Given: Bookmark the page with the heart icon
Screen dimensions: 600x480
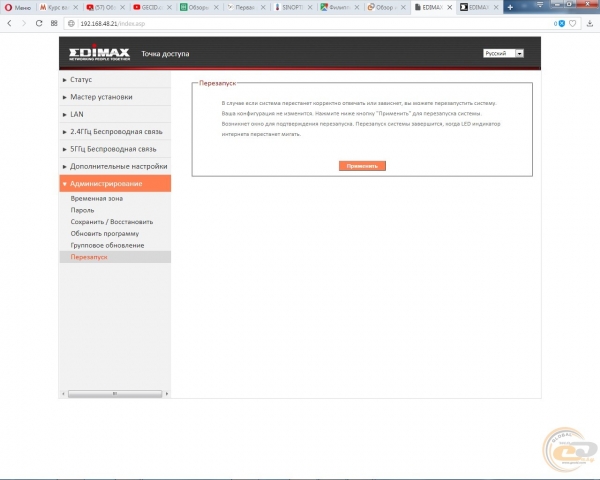Looking at the screenshot, I should coord(572,23).
